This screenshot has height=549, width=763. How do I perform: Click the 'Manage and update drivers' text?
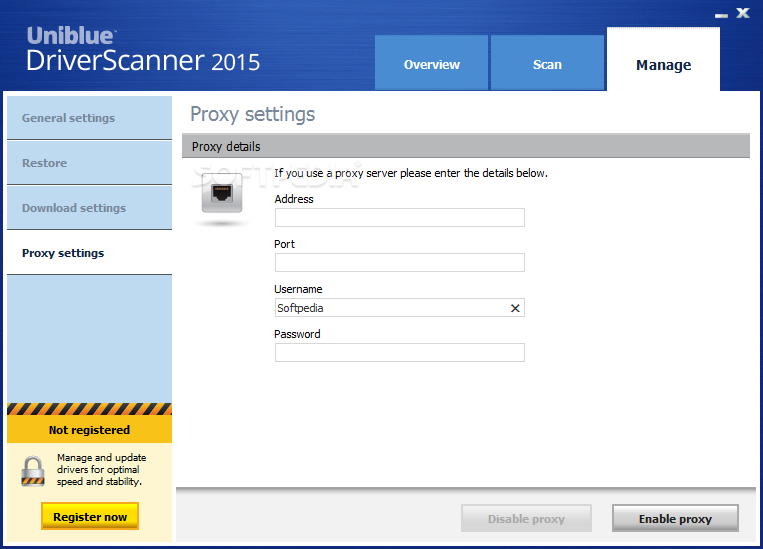click(x=101, y=470)
